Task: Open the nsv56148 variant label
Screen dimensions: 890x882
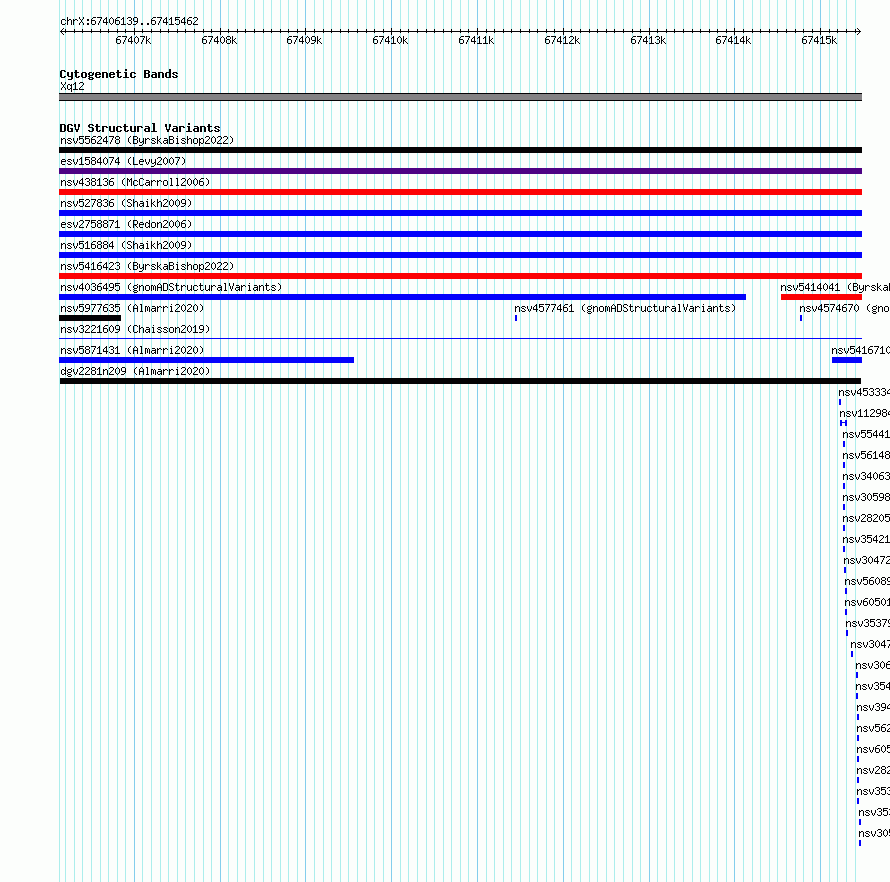Action: tap(866, 455)
